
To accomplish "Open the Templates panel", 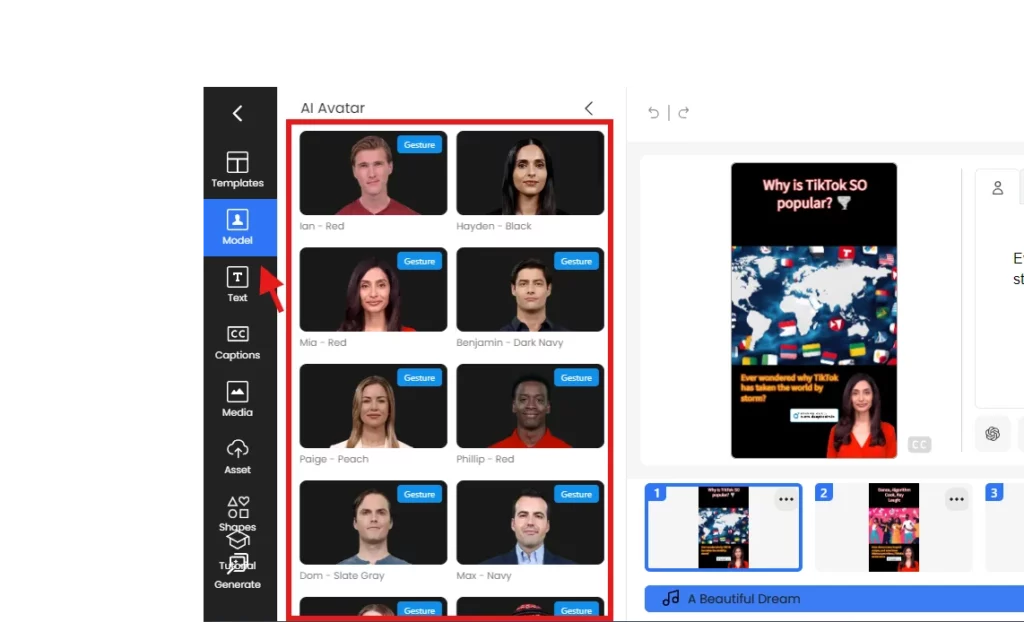I will pyautogui.click(x=237, y=170).
